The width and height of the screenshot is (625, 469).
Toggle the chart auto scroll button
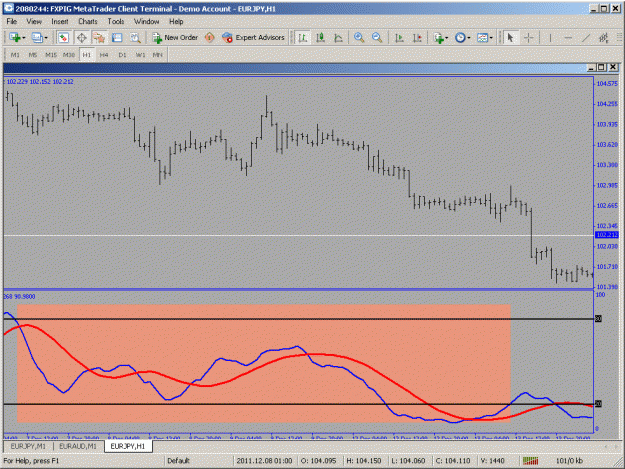pos(399,38)
